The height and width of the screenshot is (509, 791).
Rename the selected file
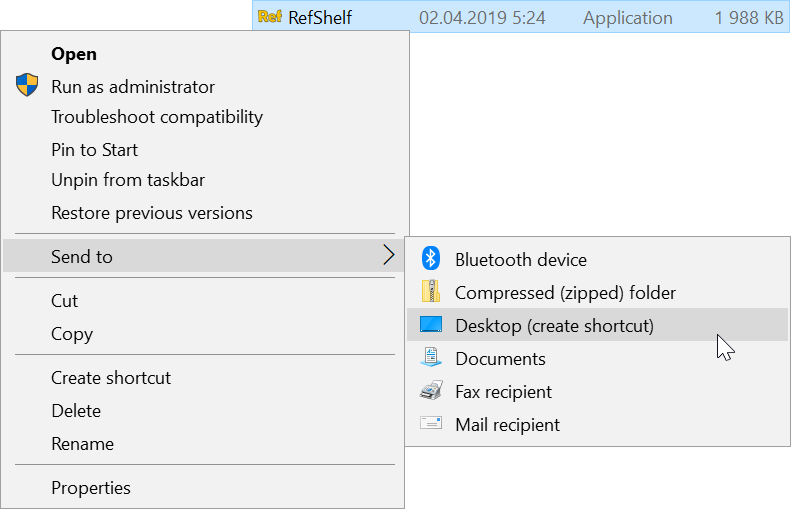(82, 444)
